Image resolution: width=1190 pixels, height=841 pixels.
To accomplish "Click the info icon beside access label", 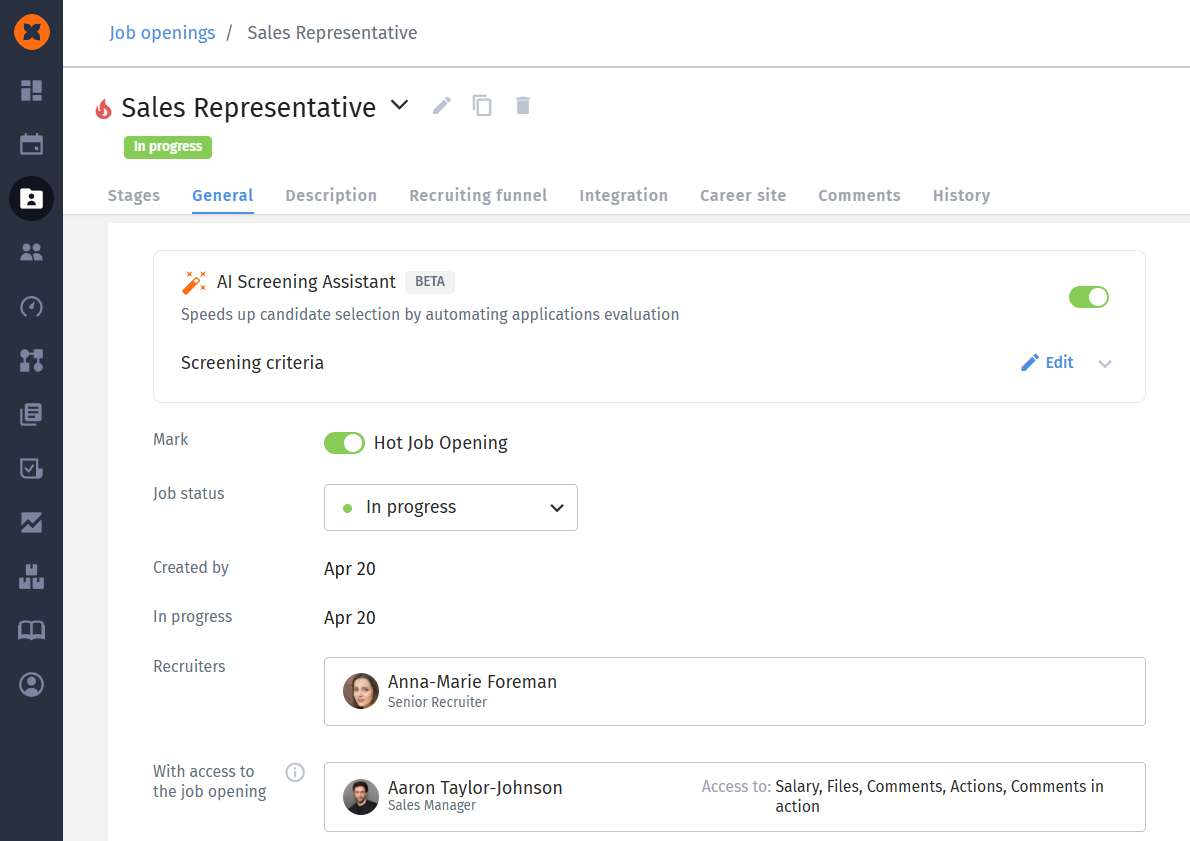I will tap(295, 772).
